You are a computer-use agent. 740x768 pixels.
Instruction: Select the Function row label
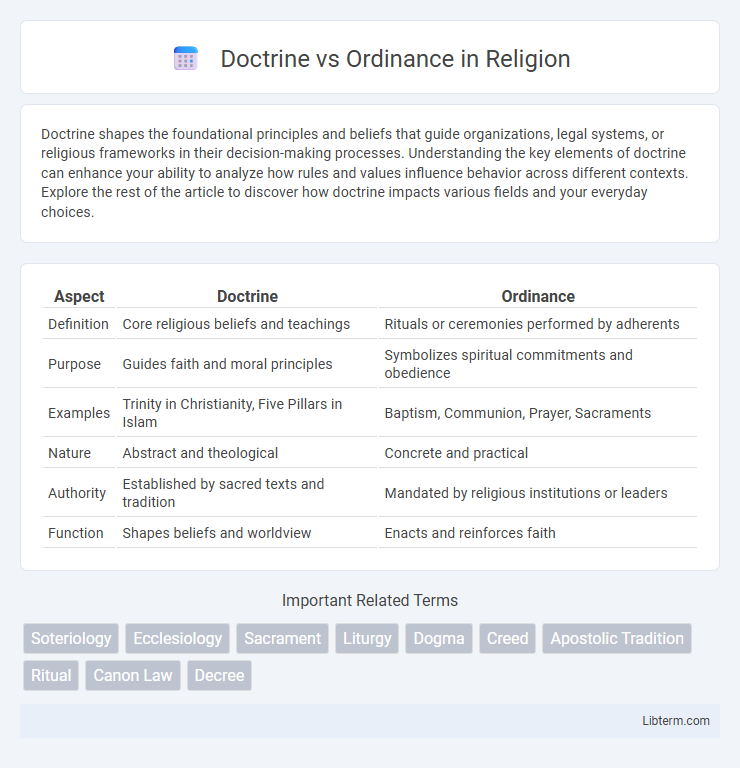pyautogui.click(x=76, y=533)
